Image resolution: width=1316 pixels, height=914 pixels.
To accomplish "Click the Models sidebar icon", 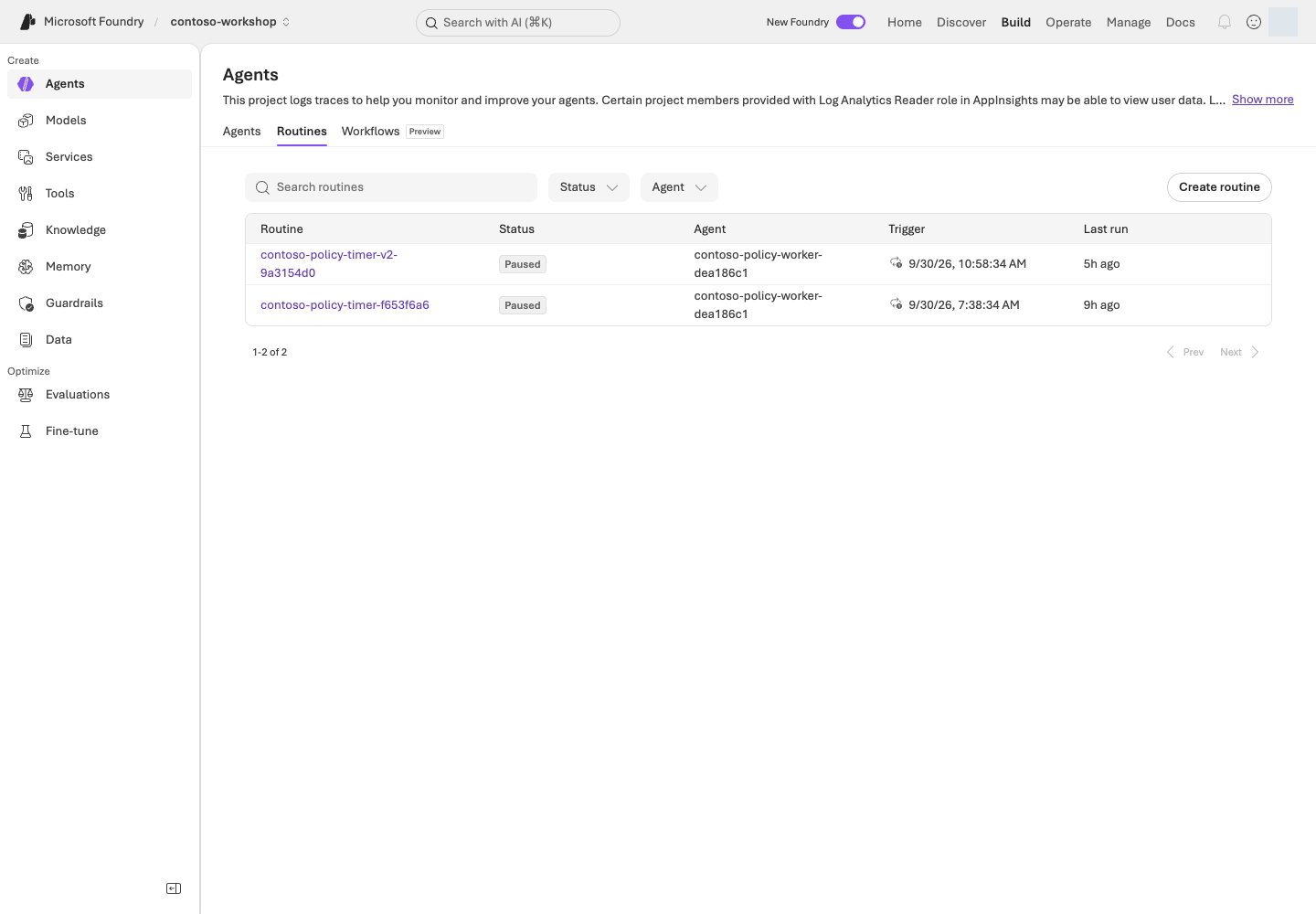I will (x=26, y=121).
